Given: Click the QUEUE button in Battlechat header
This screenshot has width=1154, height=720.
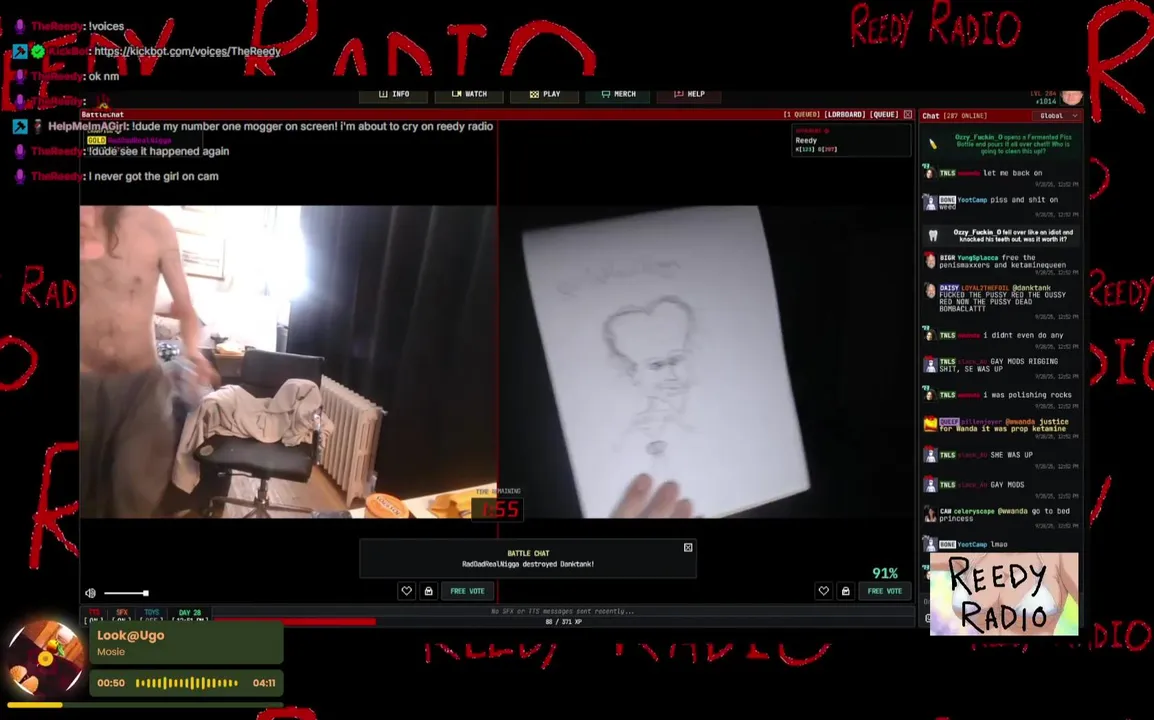Looking at the screenshot, I should tap(884, 115).
